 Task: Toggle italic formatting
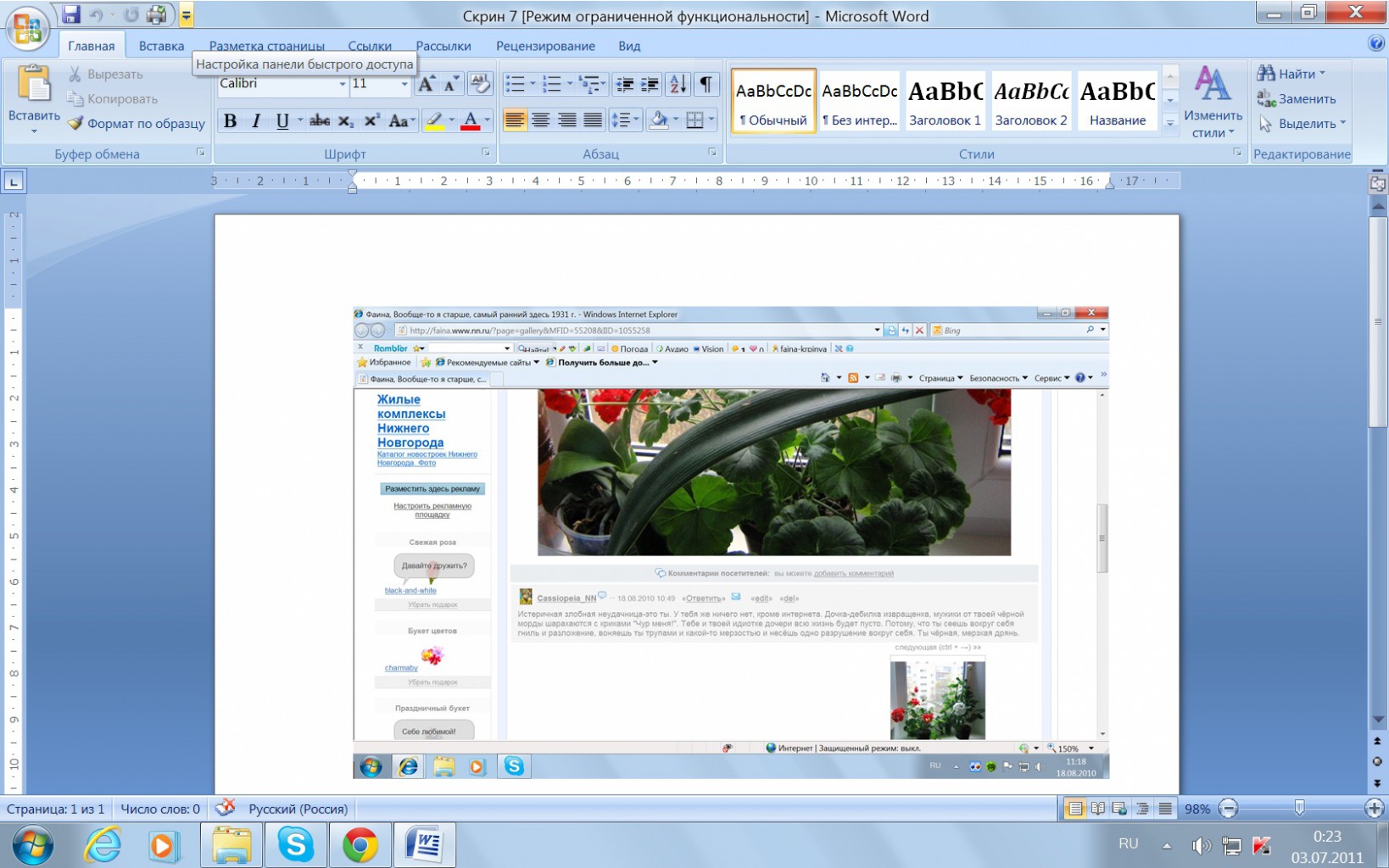[x=255, y=121]
